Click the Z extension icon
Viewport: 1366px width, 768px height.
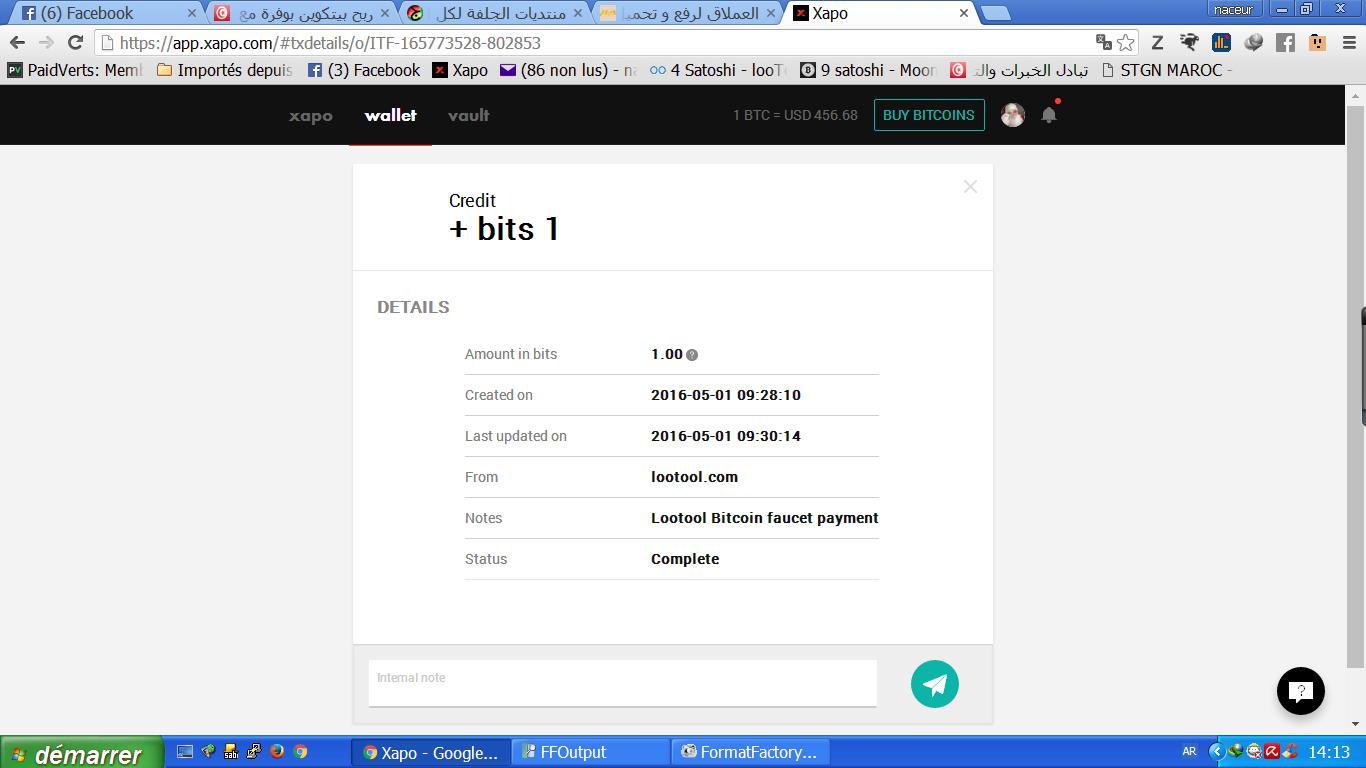[1157, 43]
